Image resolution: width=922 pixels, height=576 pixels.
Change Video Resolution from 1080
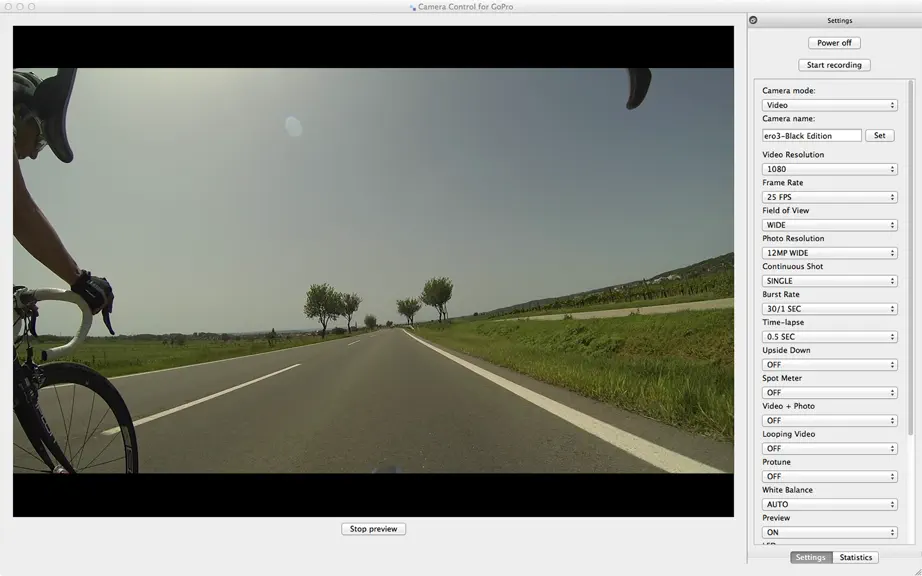pos(829,169)
